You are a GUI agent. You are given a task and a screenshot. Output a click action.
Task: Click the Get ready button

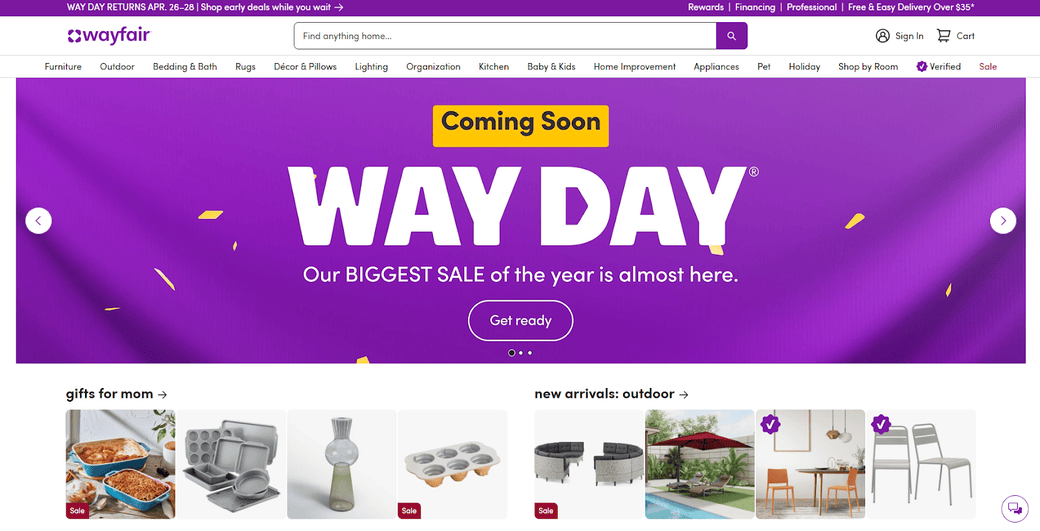[x=521, y=320]
